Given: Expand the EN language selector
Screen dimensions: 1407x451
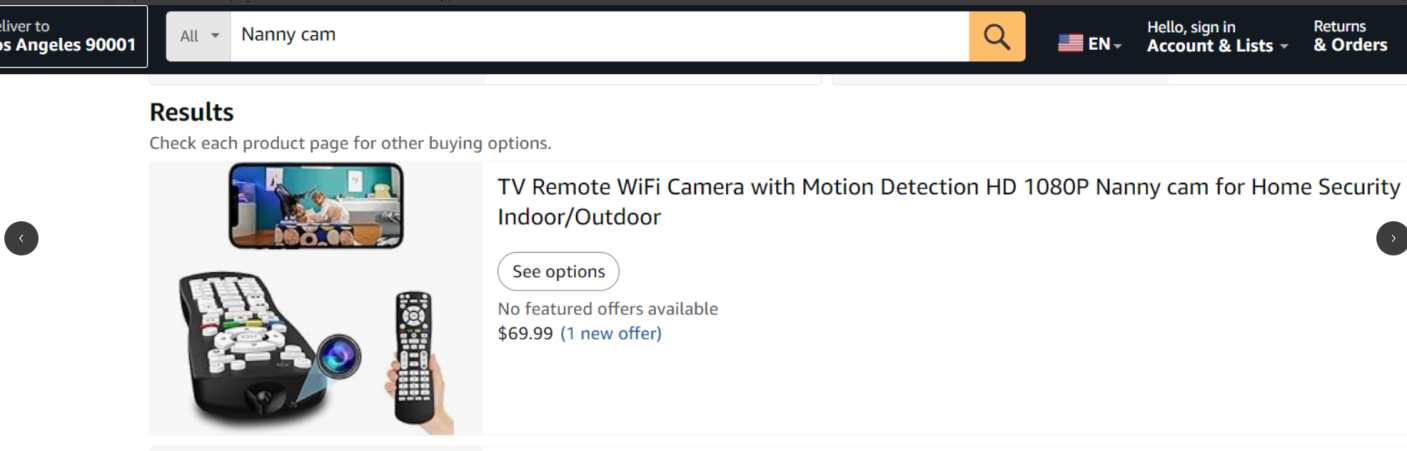Looking at the screenshot, I should [x=1104, y=44].
